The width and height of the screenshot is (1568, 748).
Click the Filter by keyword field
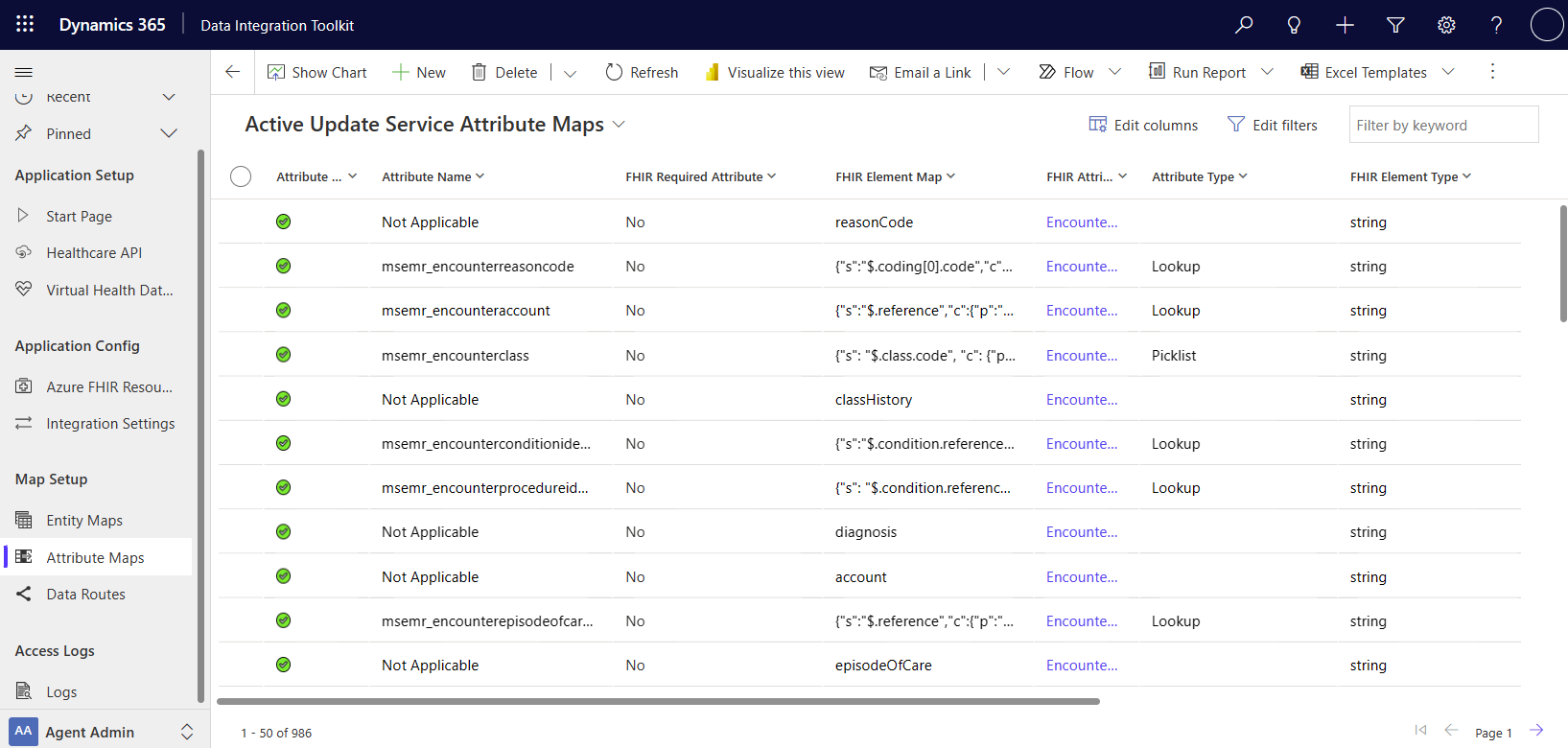(1442, 125)
